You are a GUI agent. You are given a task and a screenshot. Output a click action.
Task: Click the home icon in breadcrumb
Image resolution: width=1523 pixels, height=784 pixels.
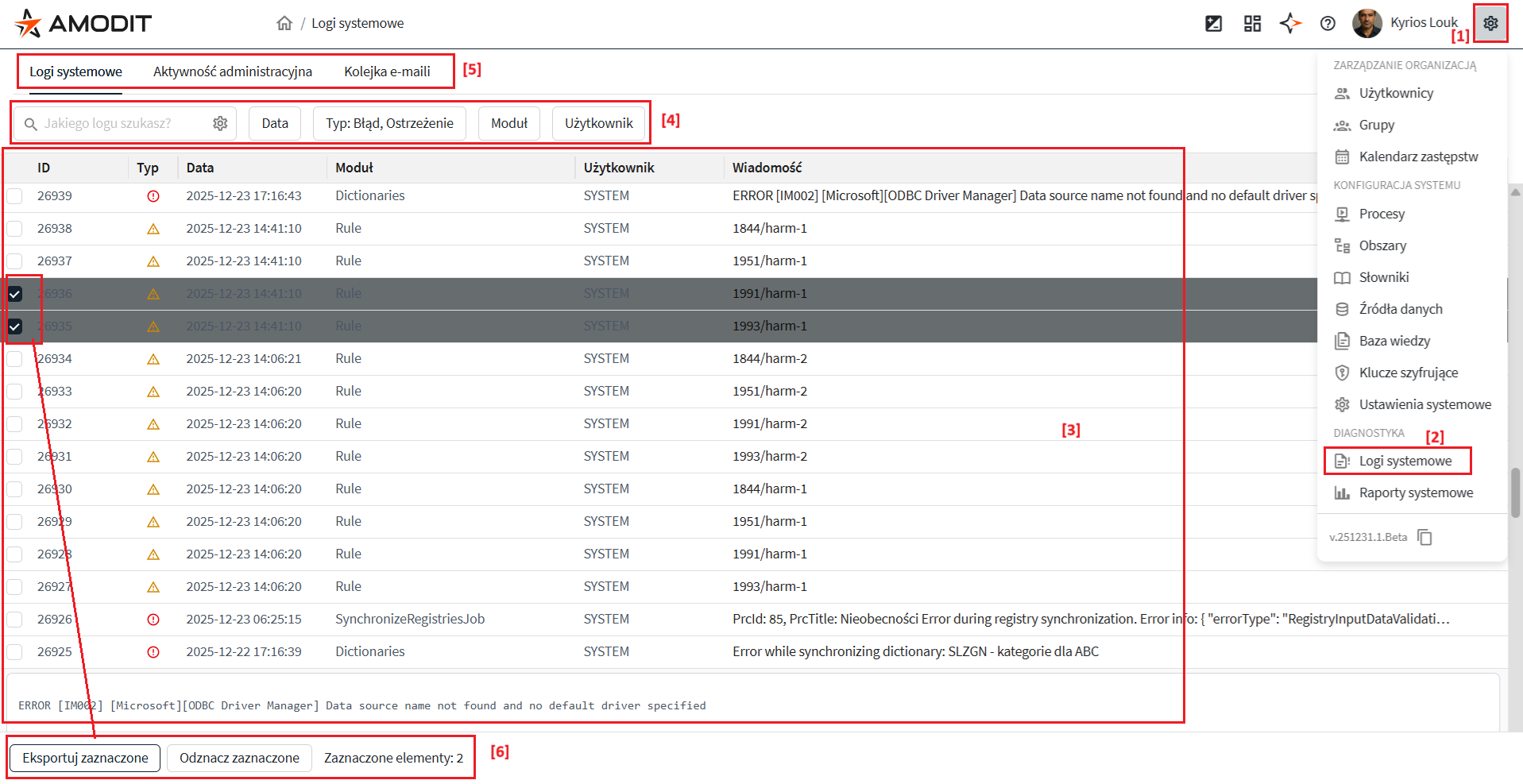point(284,23)
